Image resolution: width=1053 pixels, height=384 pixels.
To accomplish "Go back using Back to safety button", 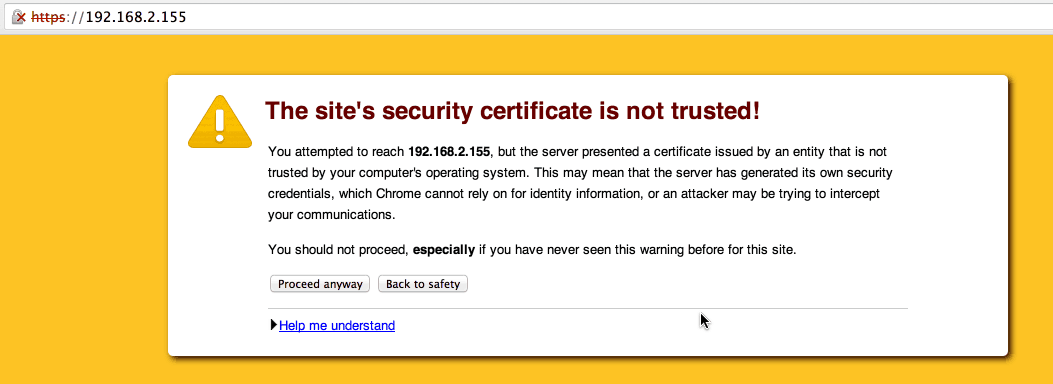I will click(x=423, y=284).
